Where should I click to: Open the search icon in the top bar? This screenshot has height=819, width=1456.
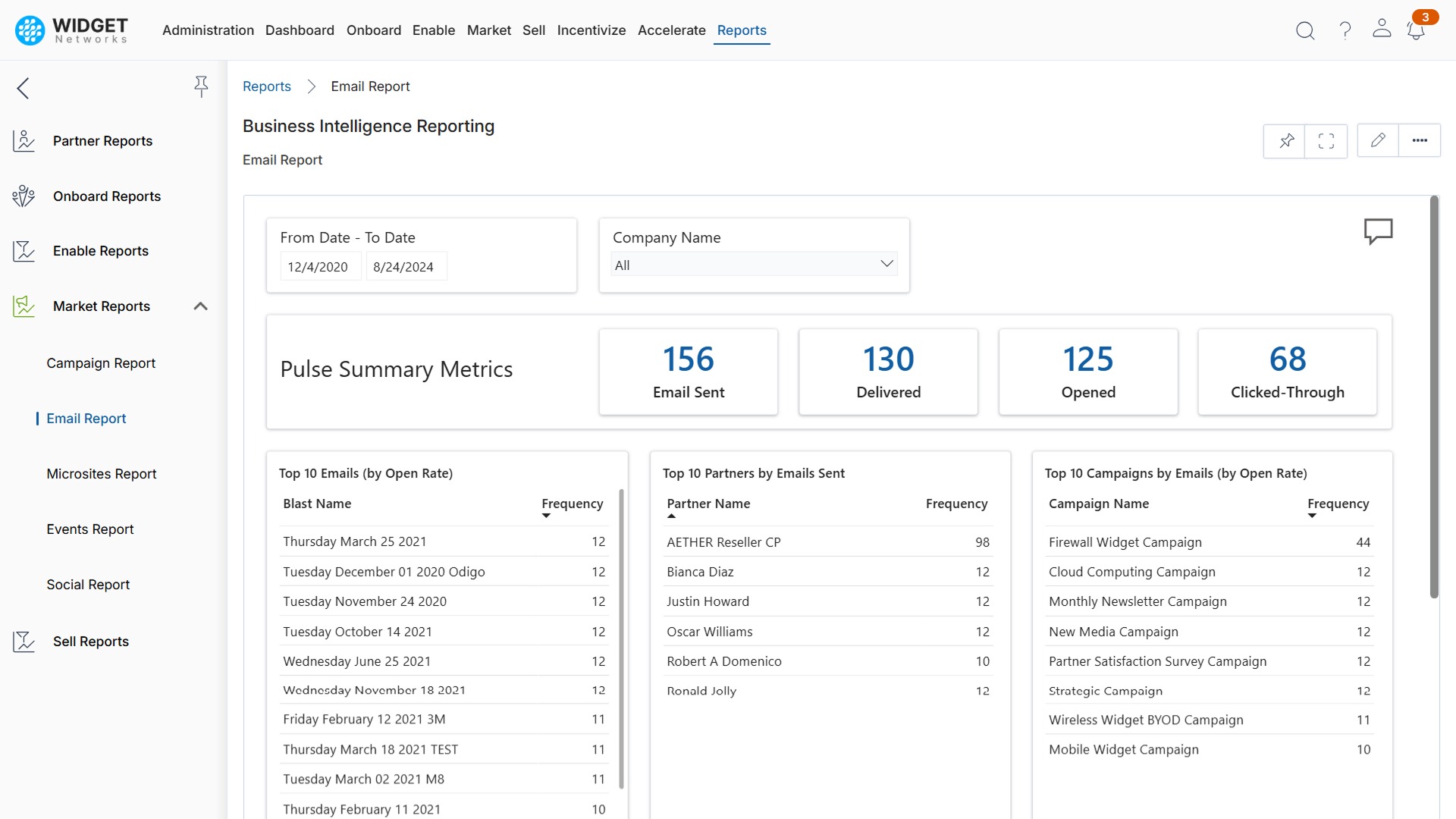[1305, 30]
